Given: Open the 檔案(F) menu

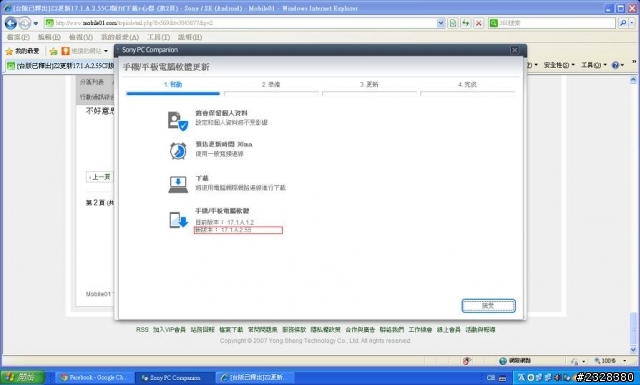Looking at the screenshot, I should coord(18,37).
